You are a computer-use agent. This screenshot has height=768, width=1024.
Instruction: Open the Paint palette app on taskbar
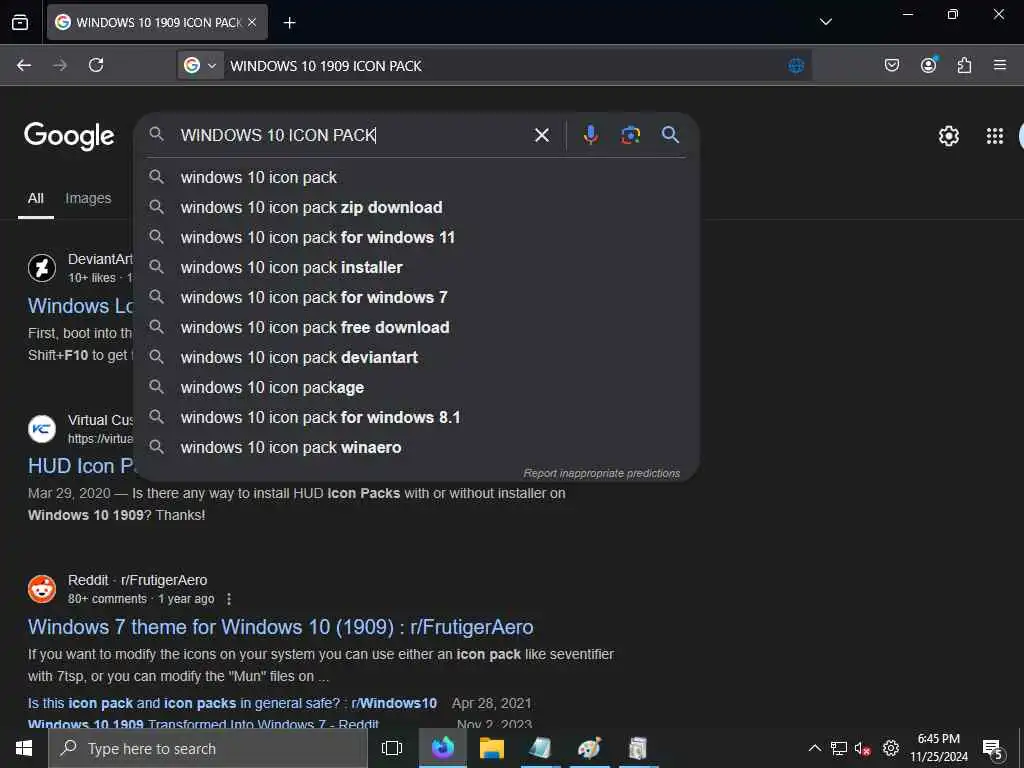[589, 748]
